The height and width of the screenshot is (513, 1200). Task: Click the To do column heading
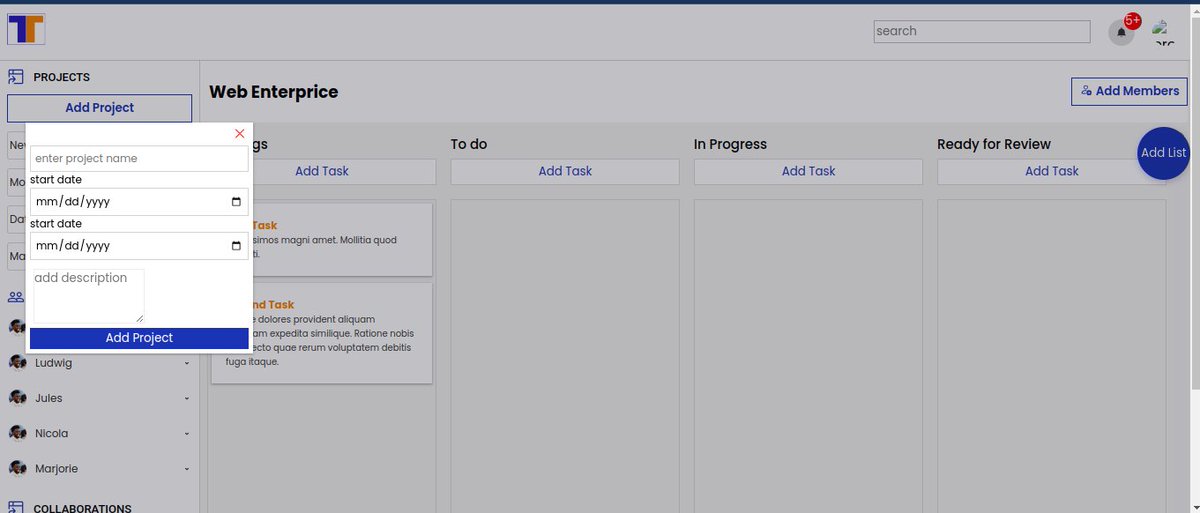pyautogui.click(x=469, y=144)
